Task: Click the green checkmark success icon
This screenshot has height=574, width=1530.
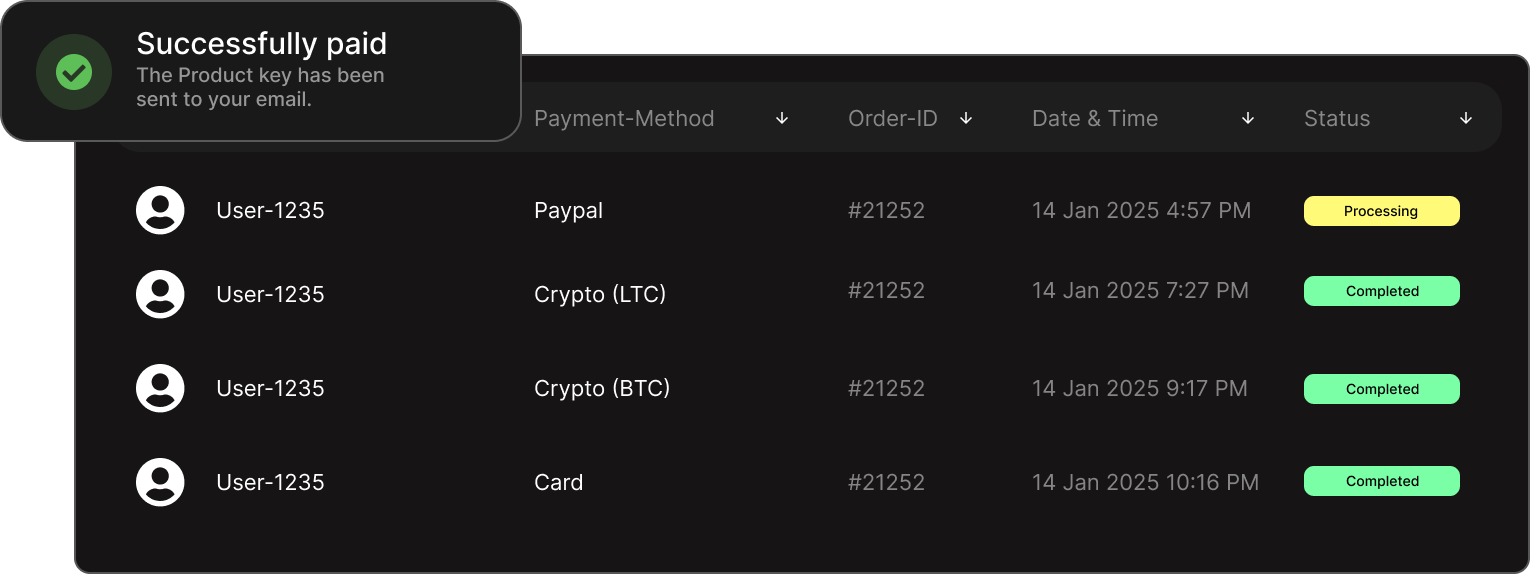Action: pyautogui.click(x=74, y=72)
